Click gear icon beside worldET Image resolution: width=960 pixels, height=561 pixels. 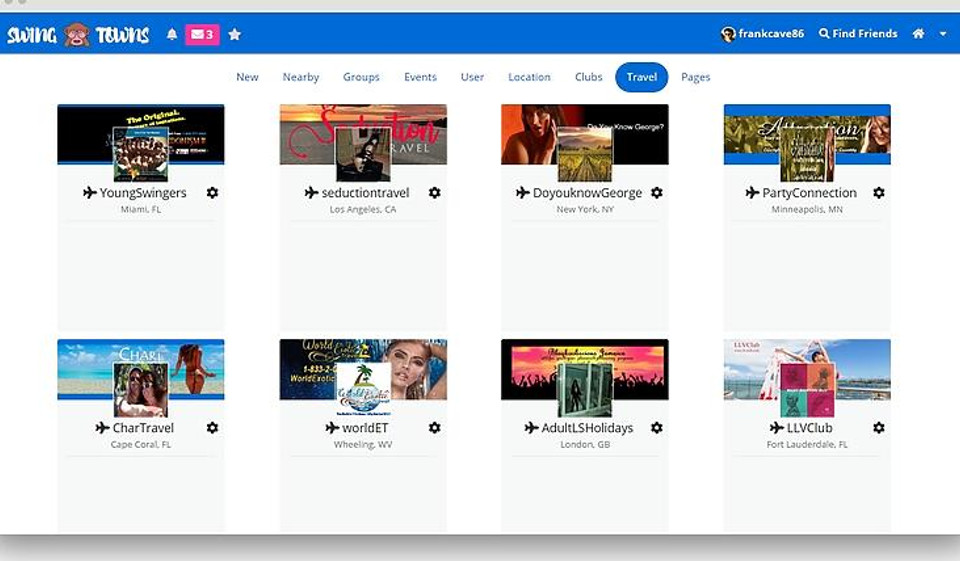tap(434, 428)
